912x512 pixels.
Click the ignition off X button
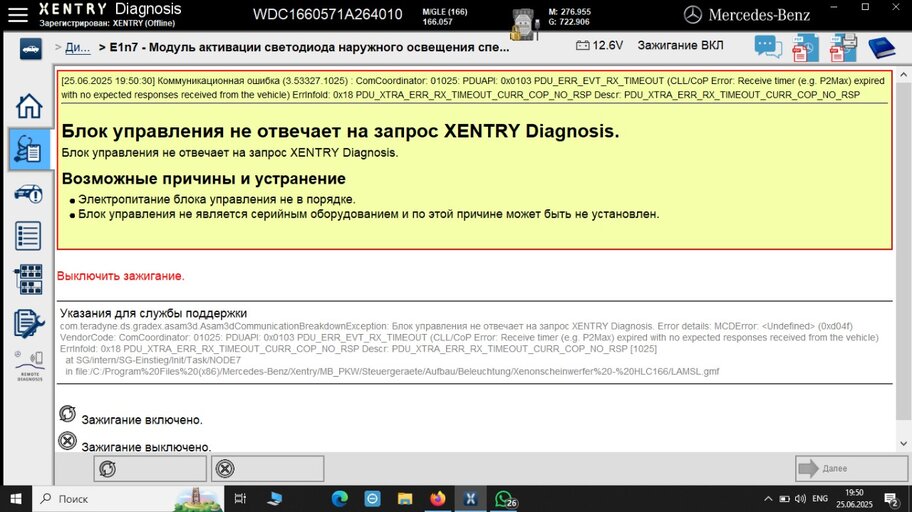click(268, 468)
